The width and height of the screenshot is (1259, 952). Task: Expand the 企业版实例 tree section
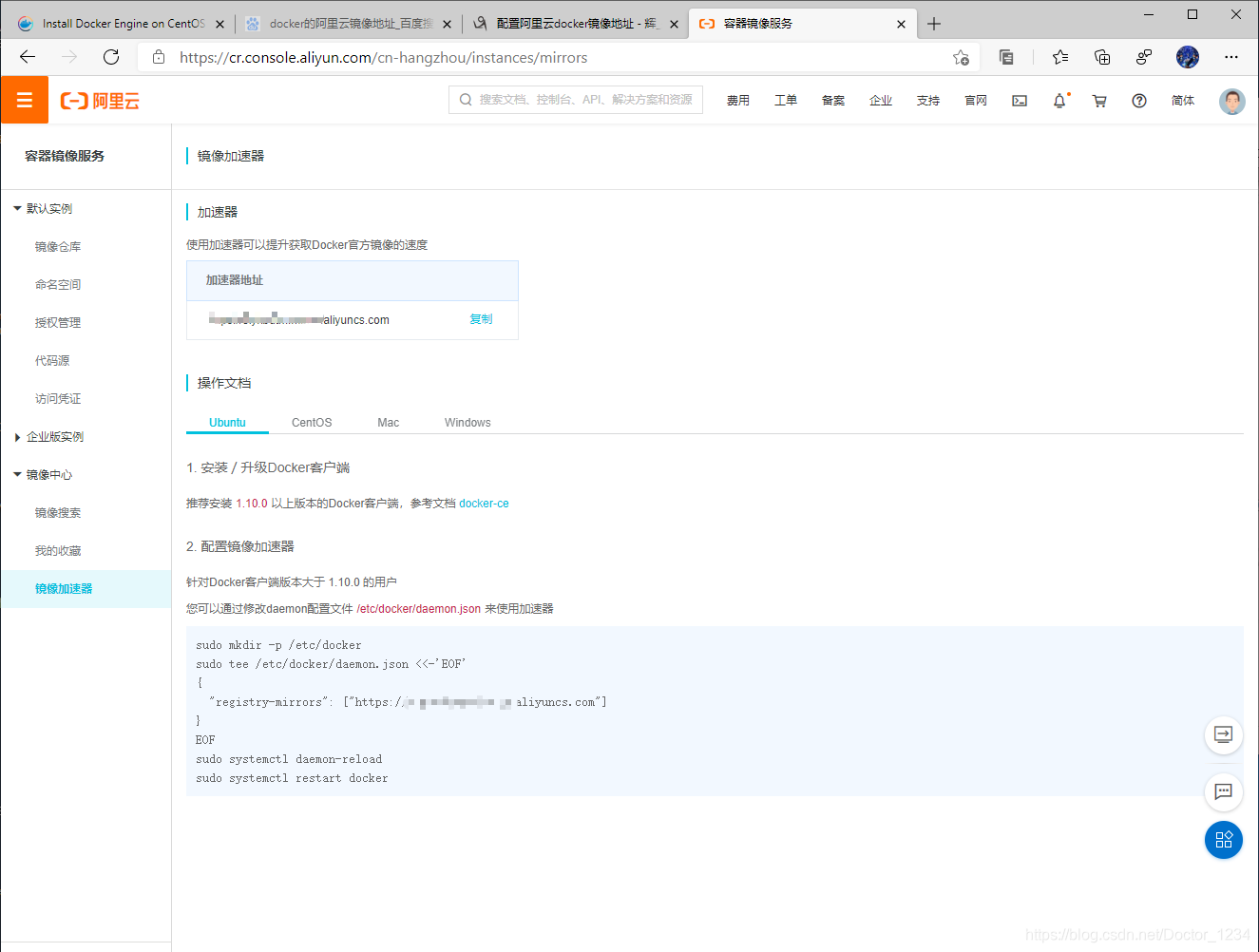17,437
